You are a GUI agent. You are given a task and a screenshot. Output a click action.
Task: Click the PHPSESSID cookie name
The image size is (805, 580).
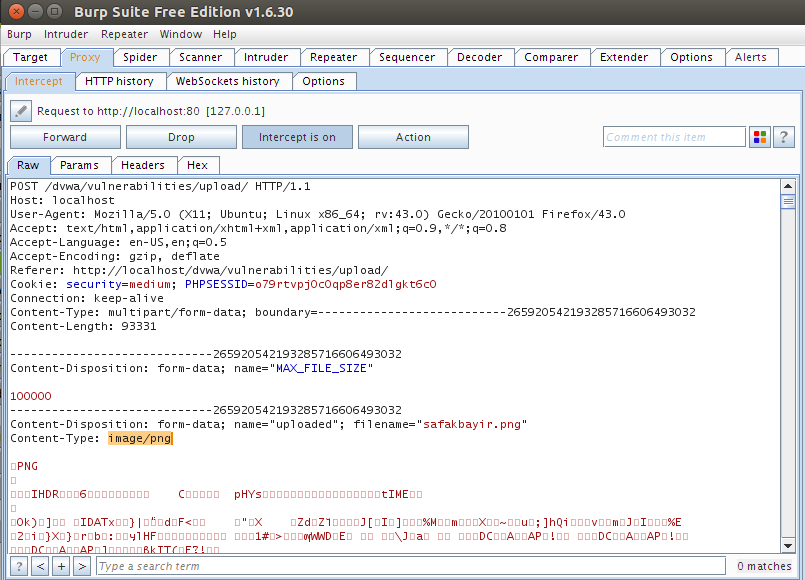pyautogui.click(x=216, y=284)
